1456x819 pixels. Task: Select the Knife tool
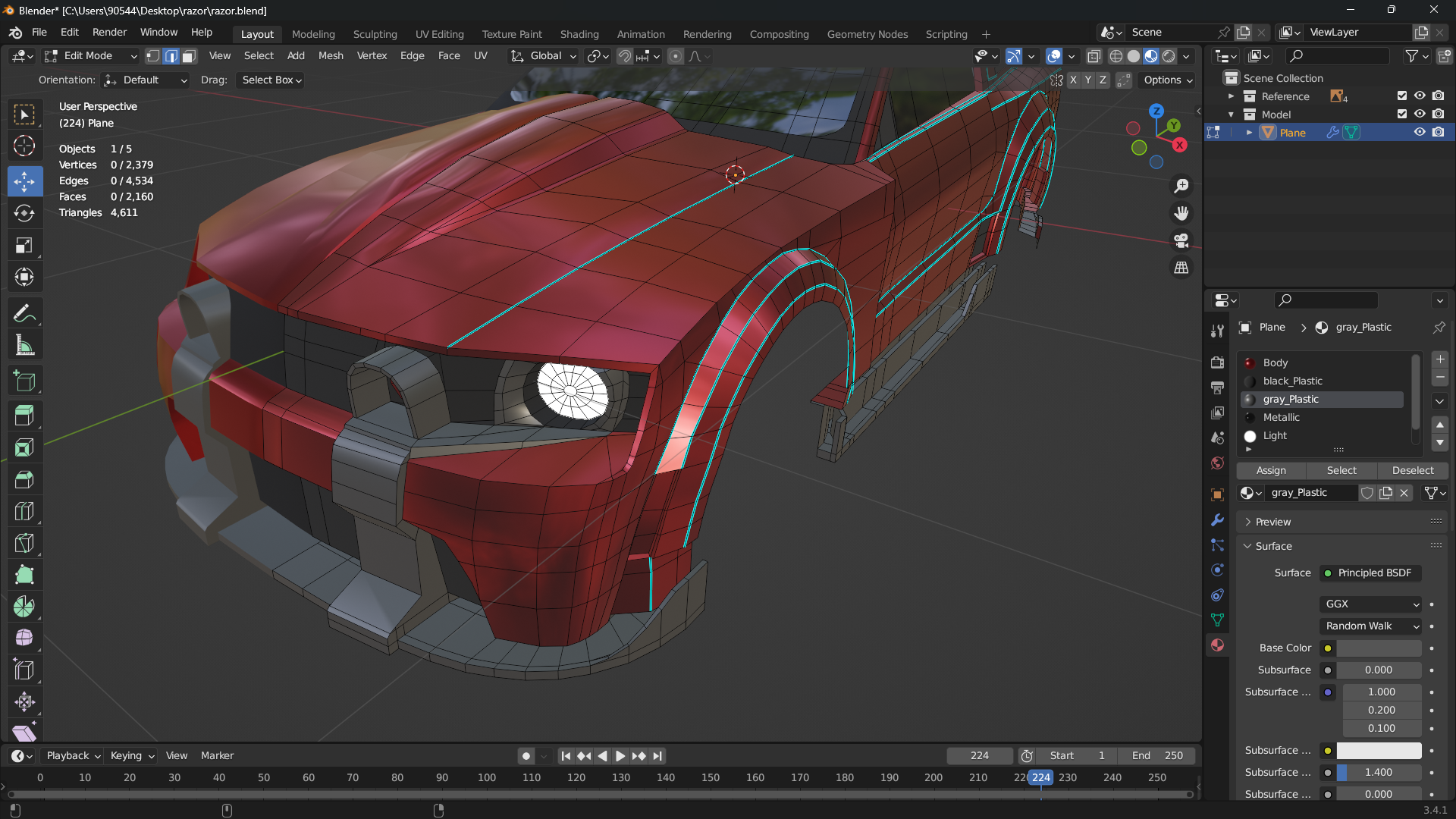24,543
